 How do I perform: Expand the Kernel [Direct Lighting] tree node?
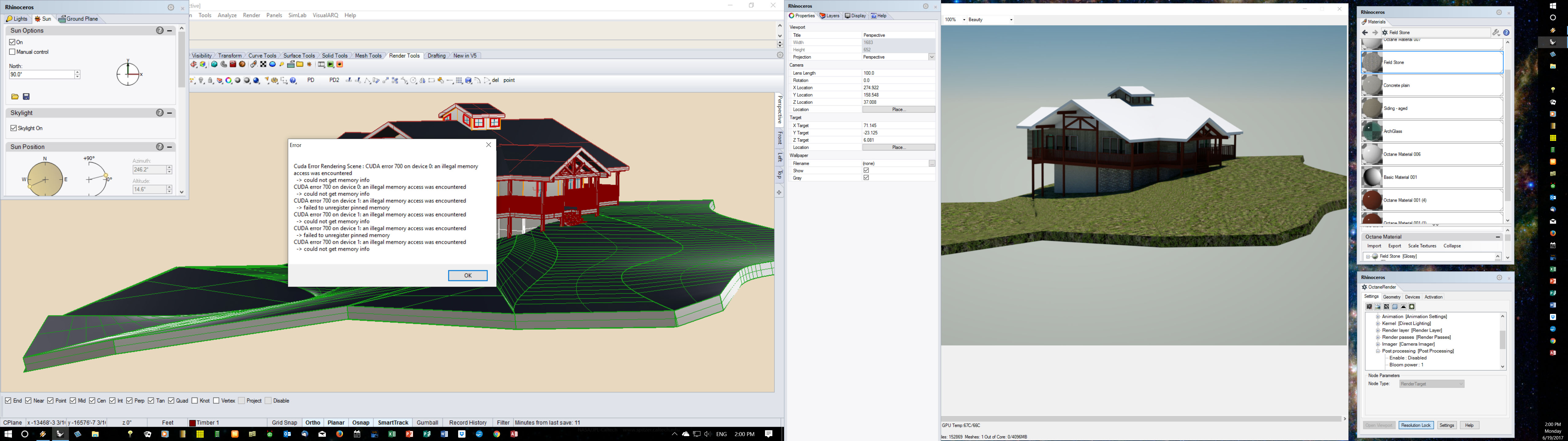click(x=1378, y=323)
